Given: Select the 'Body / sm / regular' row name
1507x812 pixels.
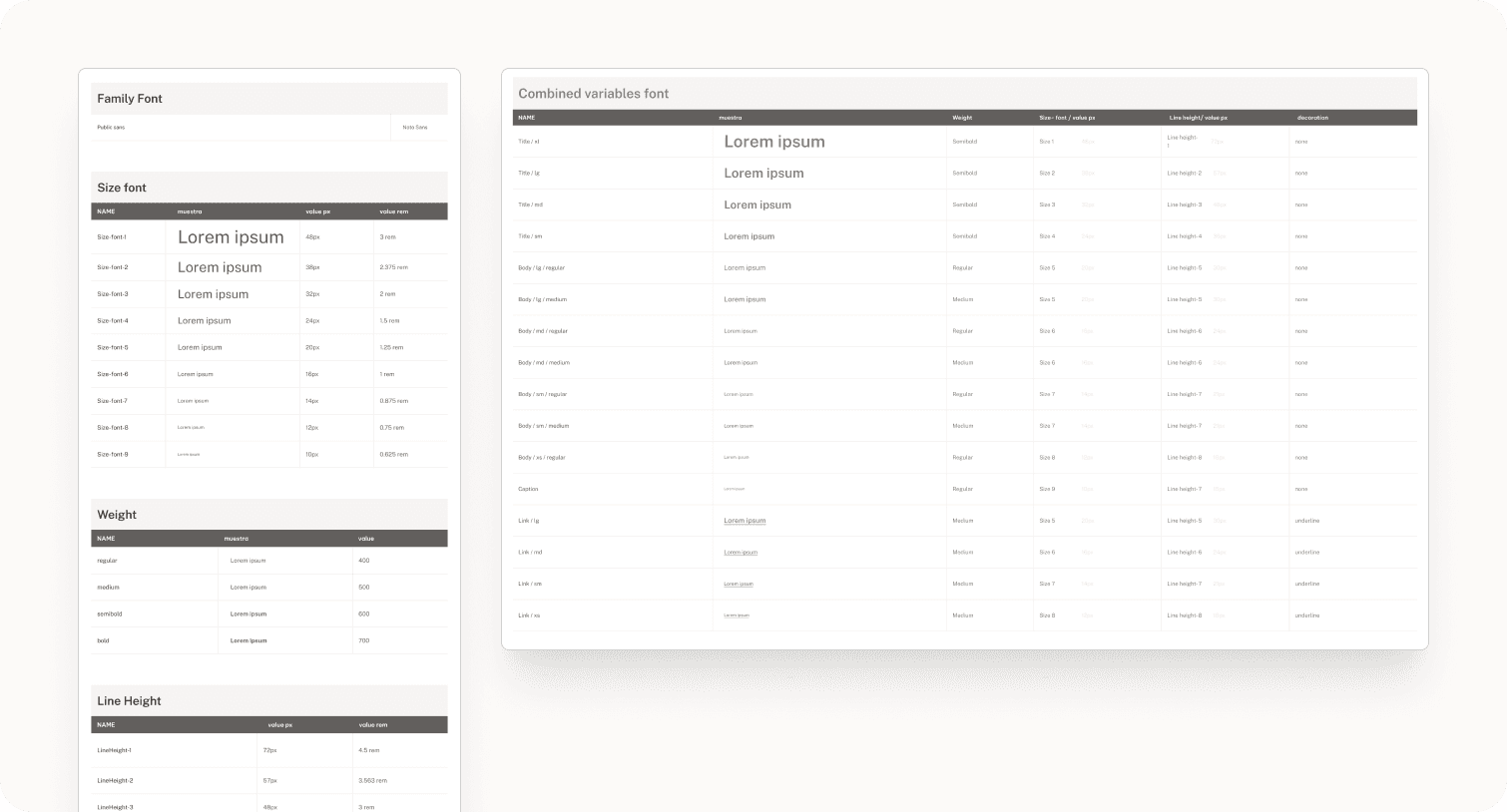Looking at the screenshot, I should [x=542, y=394].
